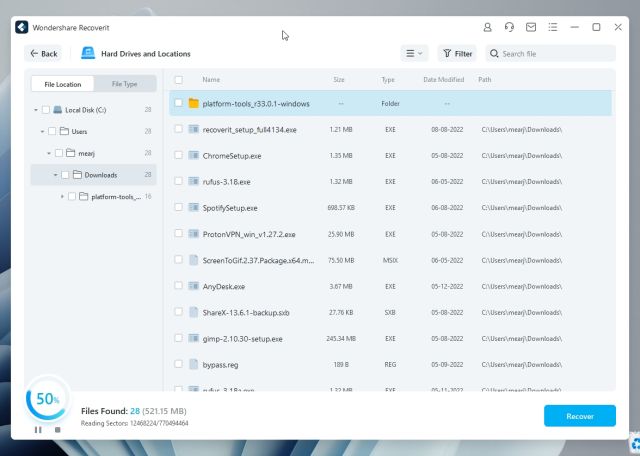
Task: Open the view mode dropdown
Action: pyautogui.click(x=414, y=53)
